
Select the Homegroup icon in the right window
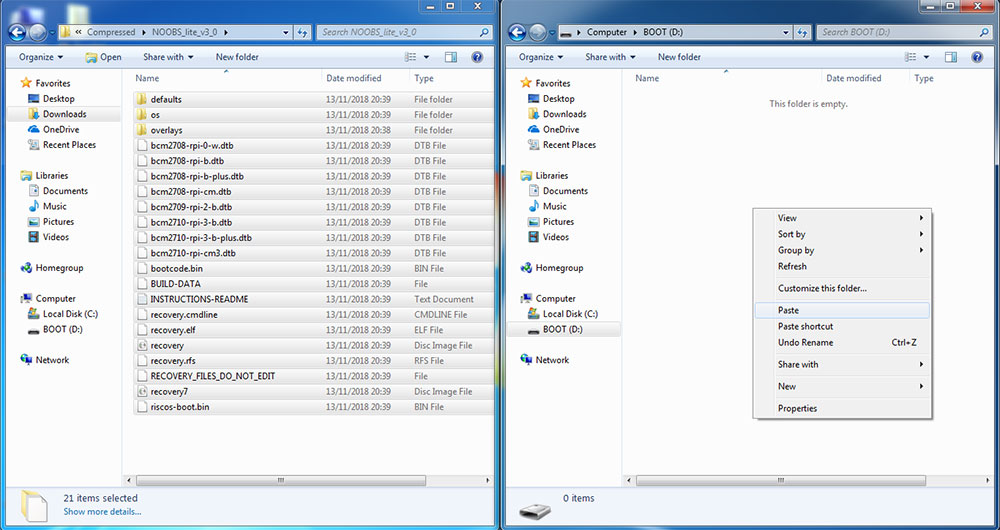click(x=527, y=268)
